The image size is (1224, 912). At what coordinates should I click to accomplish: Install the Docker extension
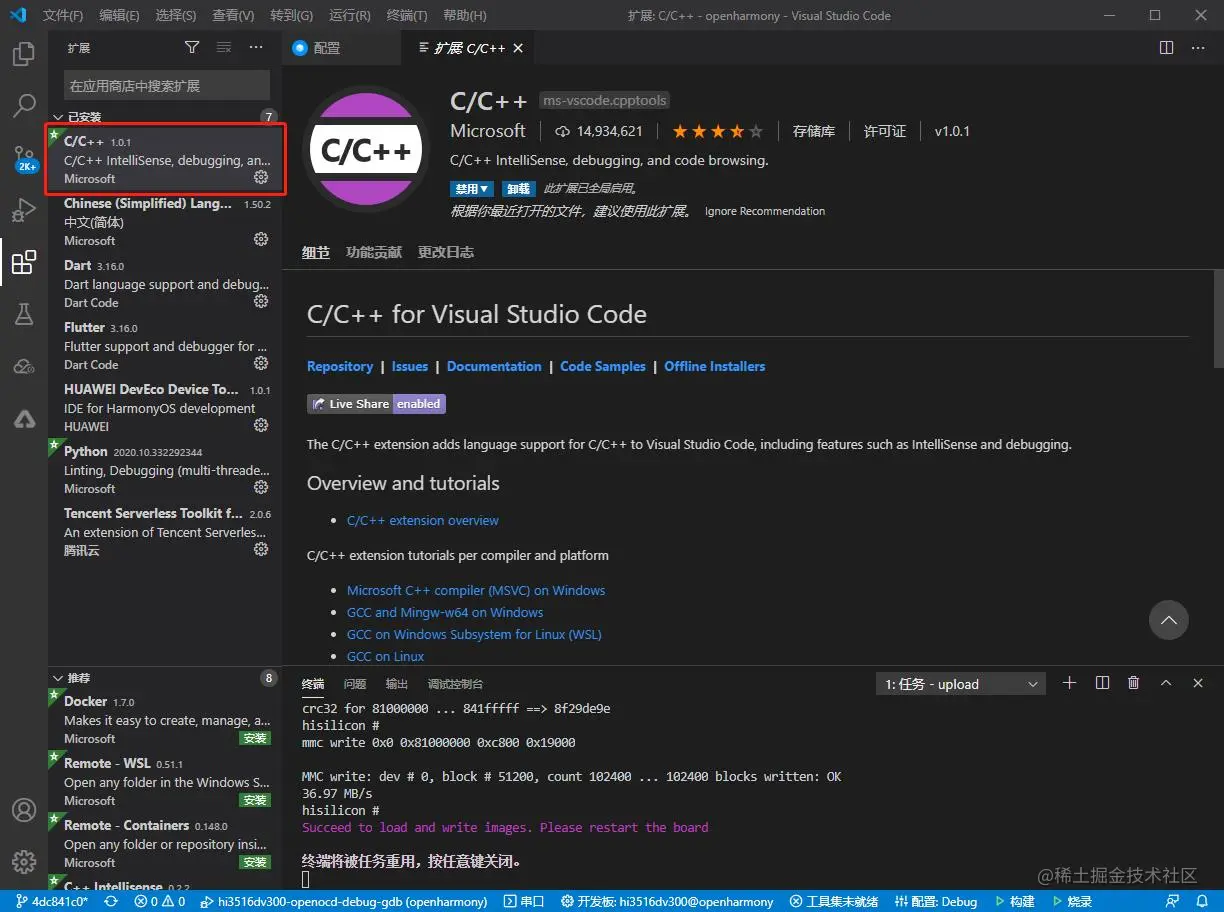[255, 738]
